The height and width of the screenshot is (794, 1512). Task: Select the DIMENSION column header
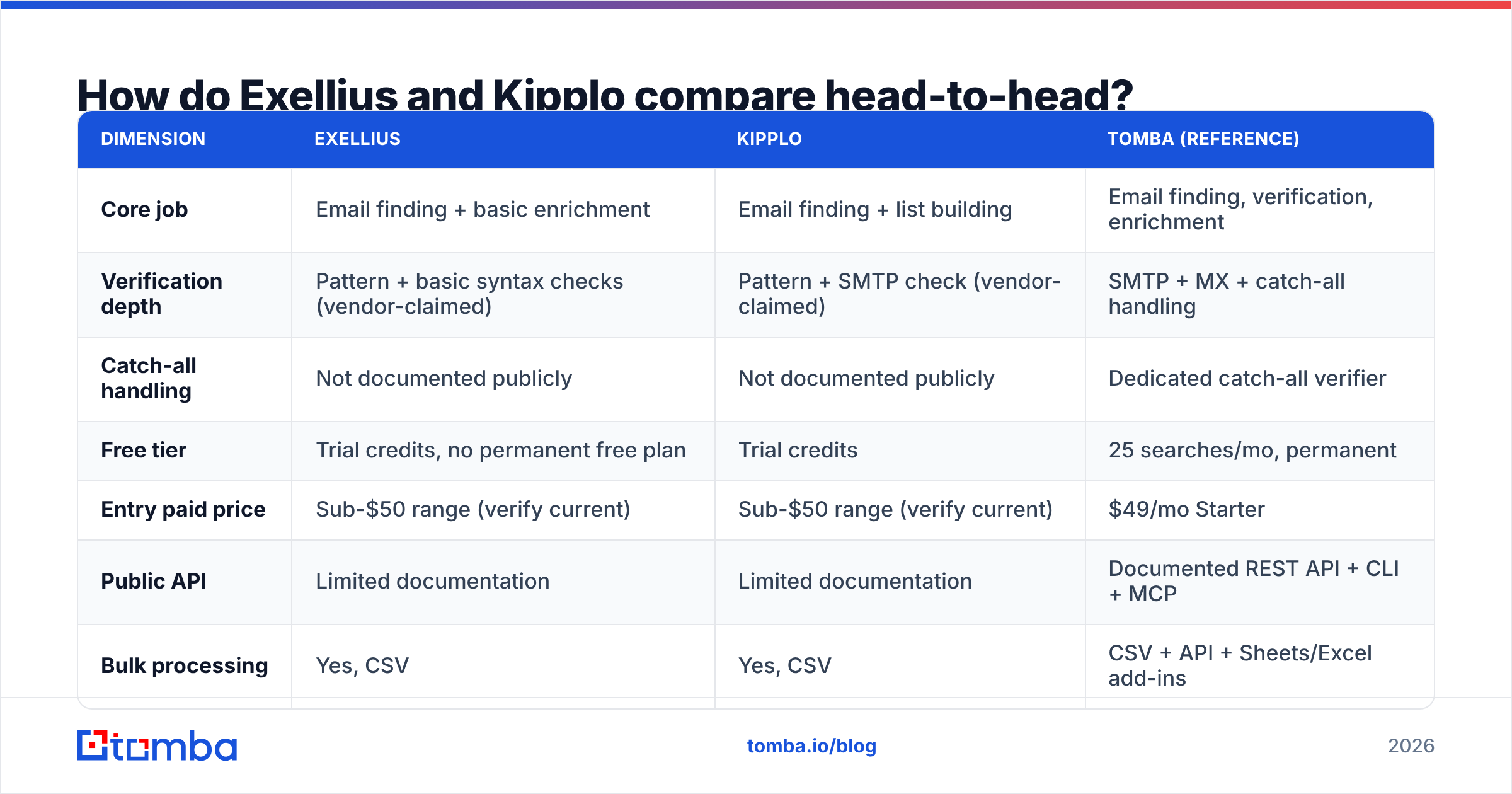click(x=153, y=139)
